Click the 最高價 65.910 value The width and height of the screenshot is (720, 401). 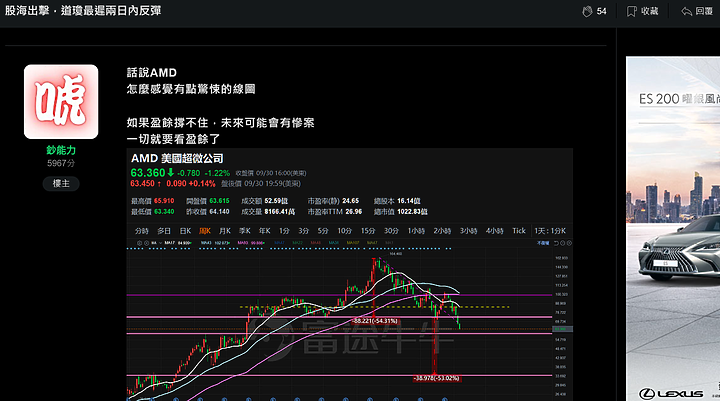(x=164, y=201)
